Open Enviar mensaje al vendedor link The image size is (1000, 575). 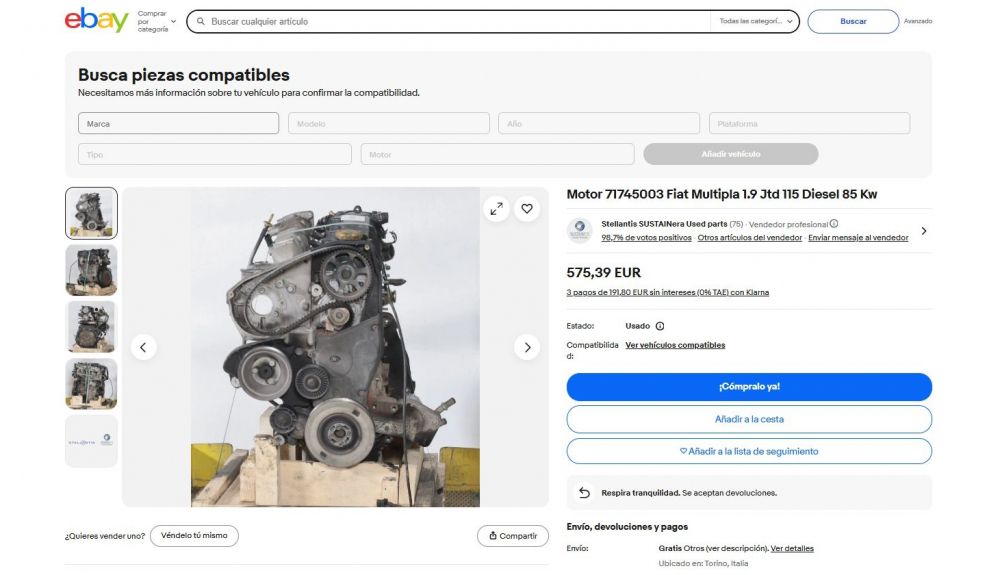click(x=858, y=238)
